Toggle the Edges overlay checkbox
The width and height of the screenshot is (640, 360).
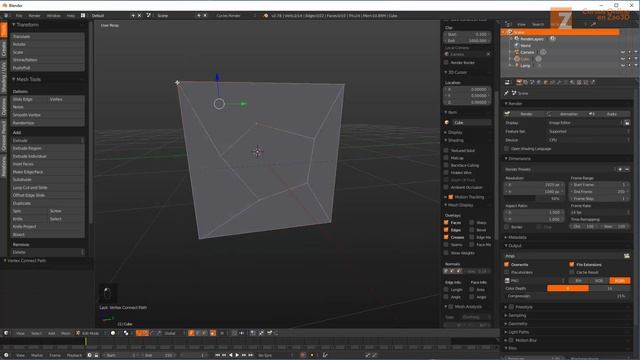[x=446, y=230]
